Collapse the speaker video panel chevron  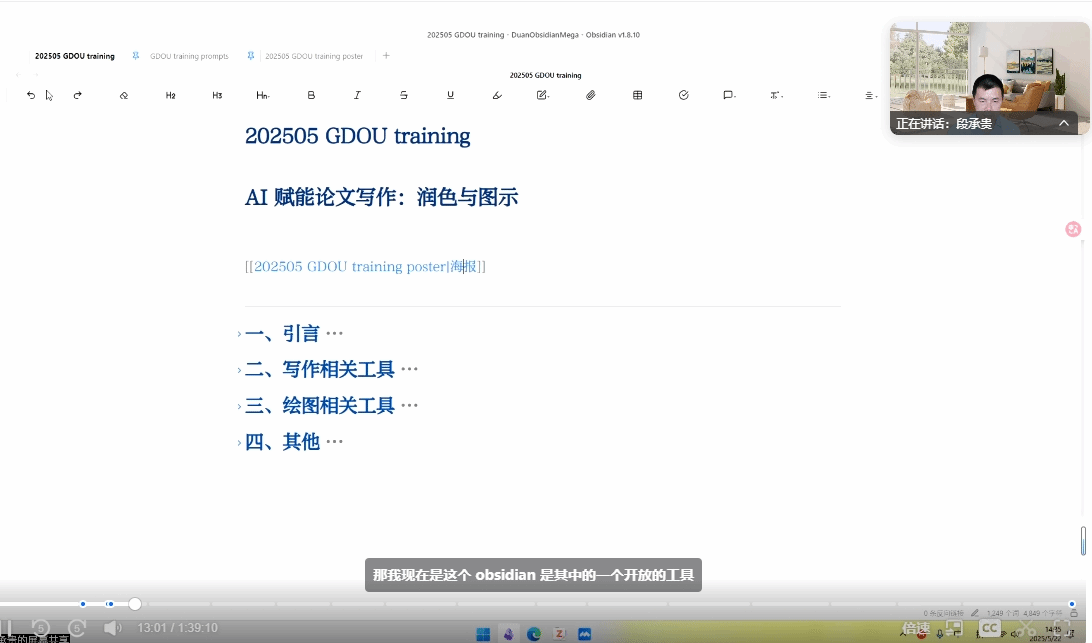tap(1063, 123)
